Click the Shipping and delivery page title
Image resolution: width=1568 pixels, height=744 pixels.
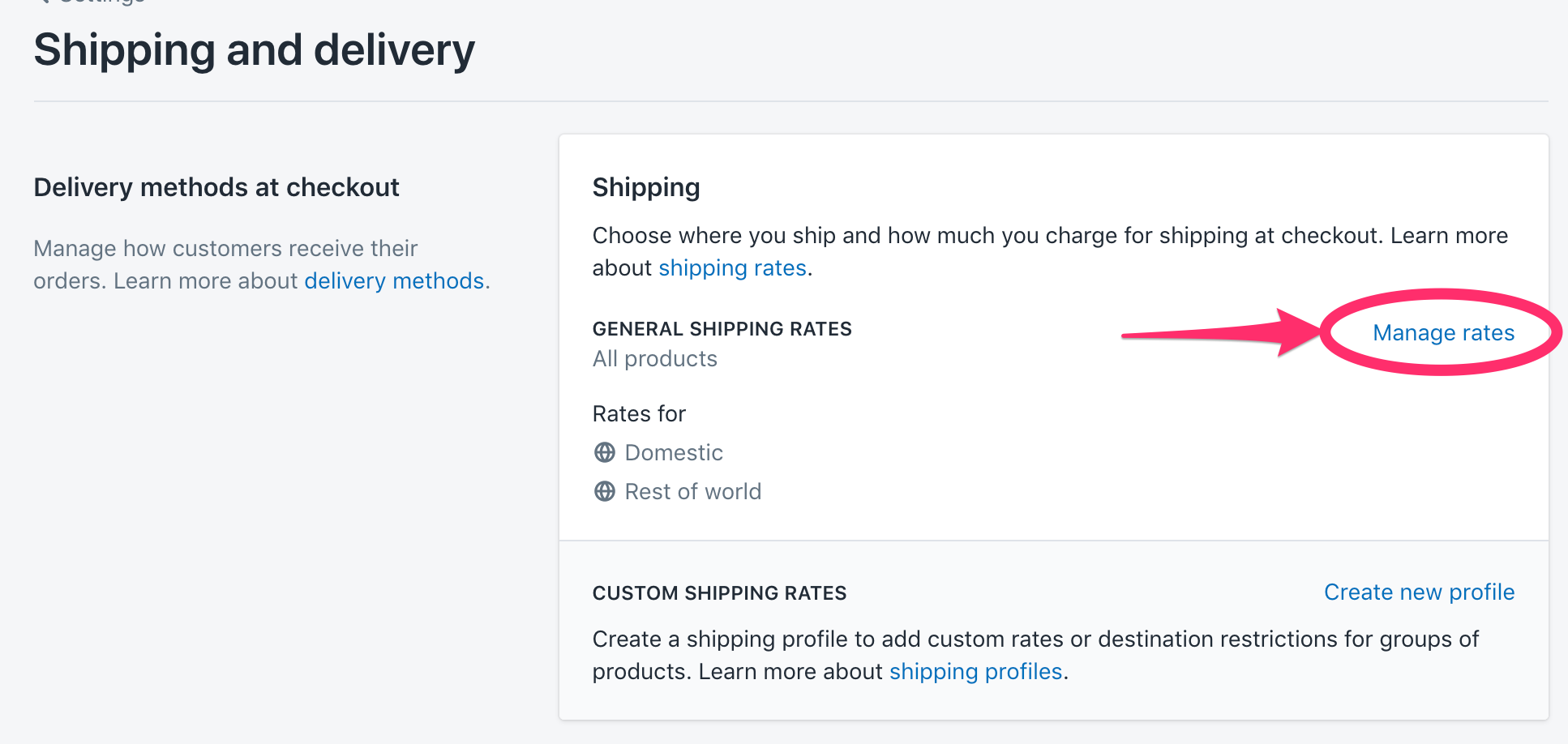254,50
